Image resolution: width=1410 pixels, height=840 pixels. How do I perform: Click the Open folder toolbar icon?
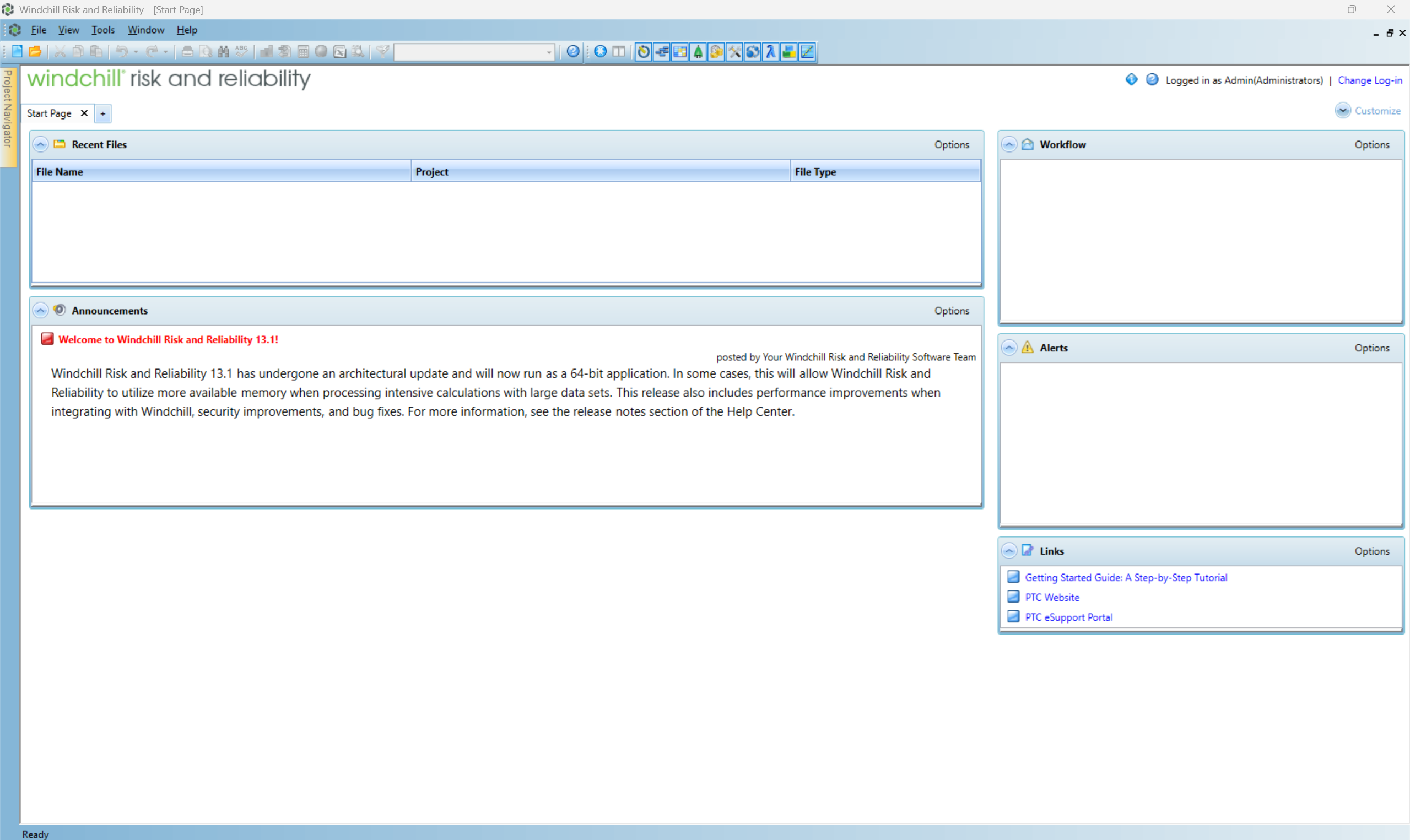tap(35, 52)
